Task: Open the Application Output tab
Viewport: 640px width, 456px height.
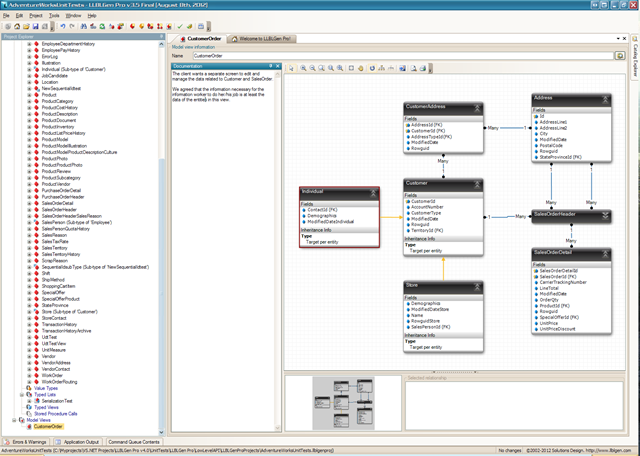Action: 78,442
